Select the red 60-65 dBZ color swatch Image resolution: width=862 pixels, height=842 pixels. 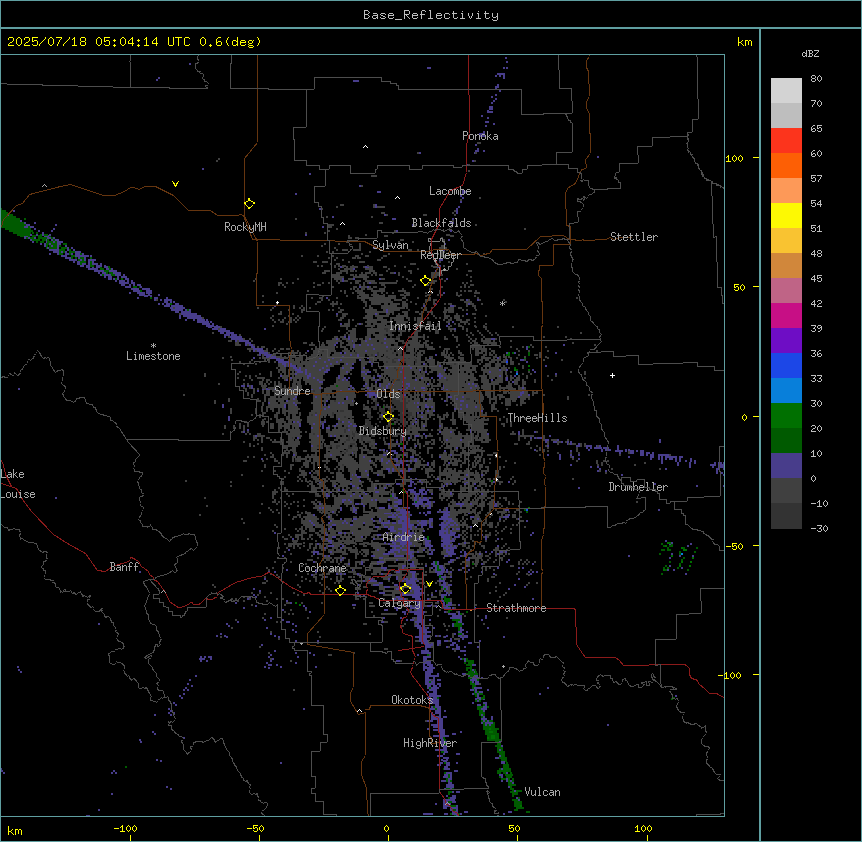click(786, 141)
